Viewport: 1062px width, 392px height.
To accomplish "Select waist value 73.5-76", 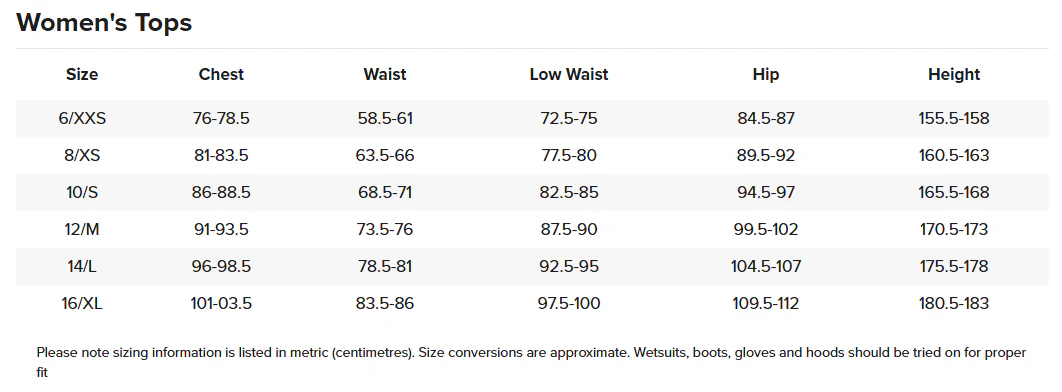I will tap(385, 230).
